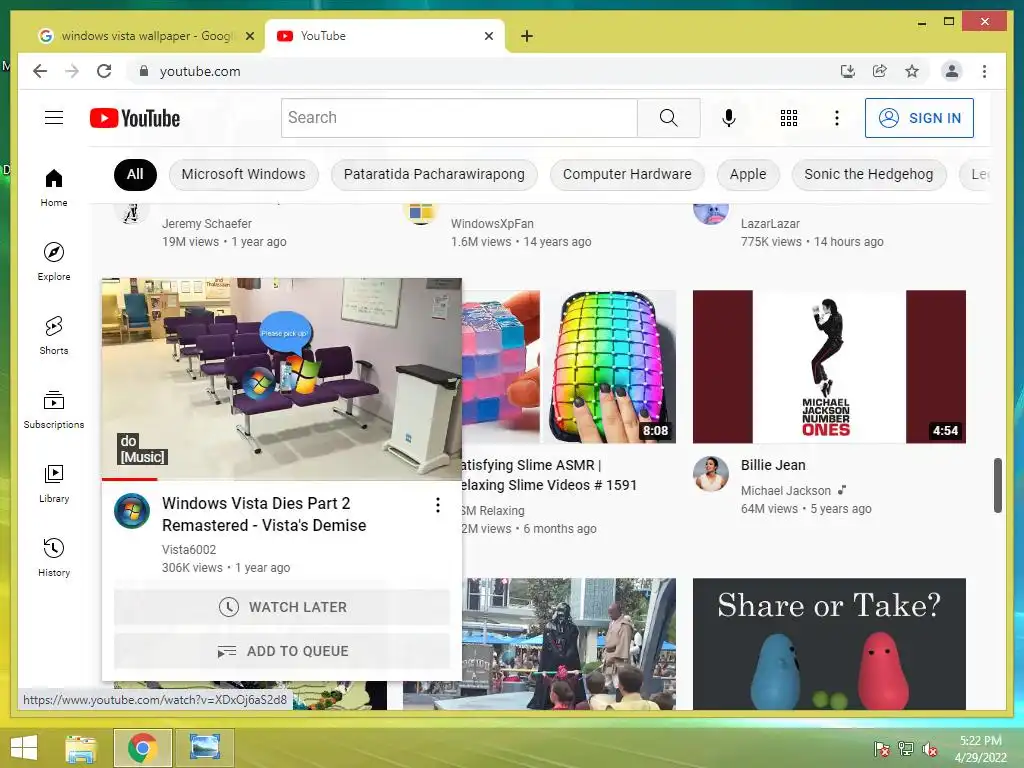Click ADD TO QUEUE button
This screenshot has width=1024, height=768.
point(281,651)
